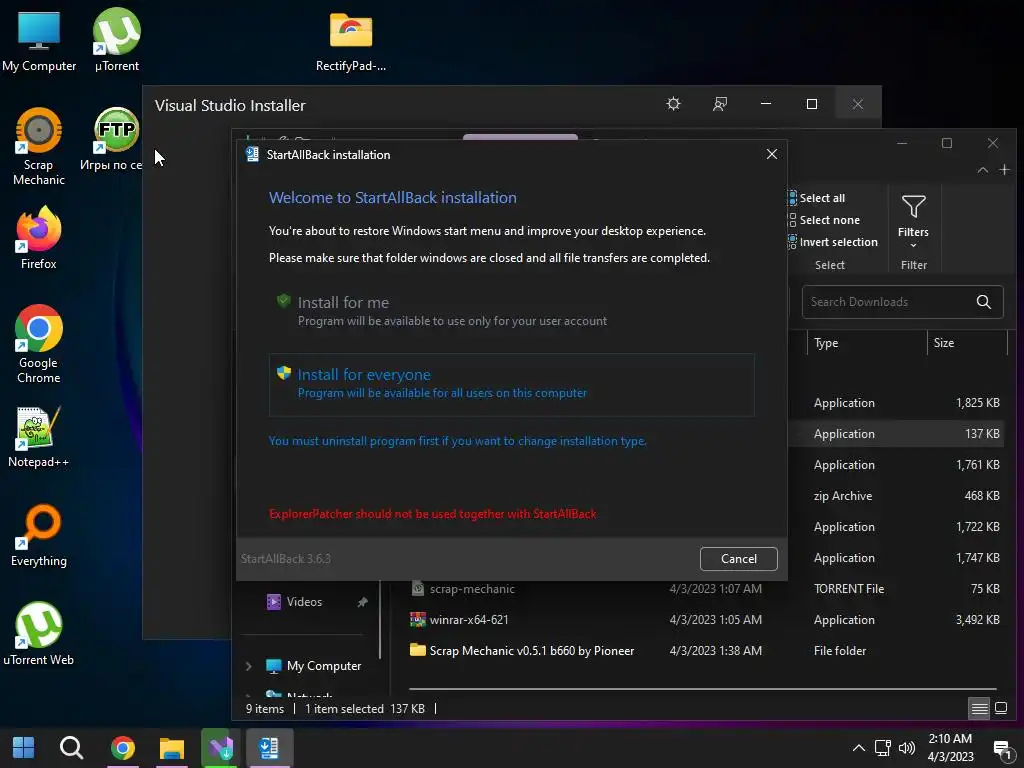Sort by Size column header
The width and height of the screenshot is (1024, 768).
(967, 343)
